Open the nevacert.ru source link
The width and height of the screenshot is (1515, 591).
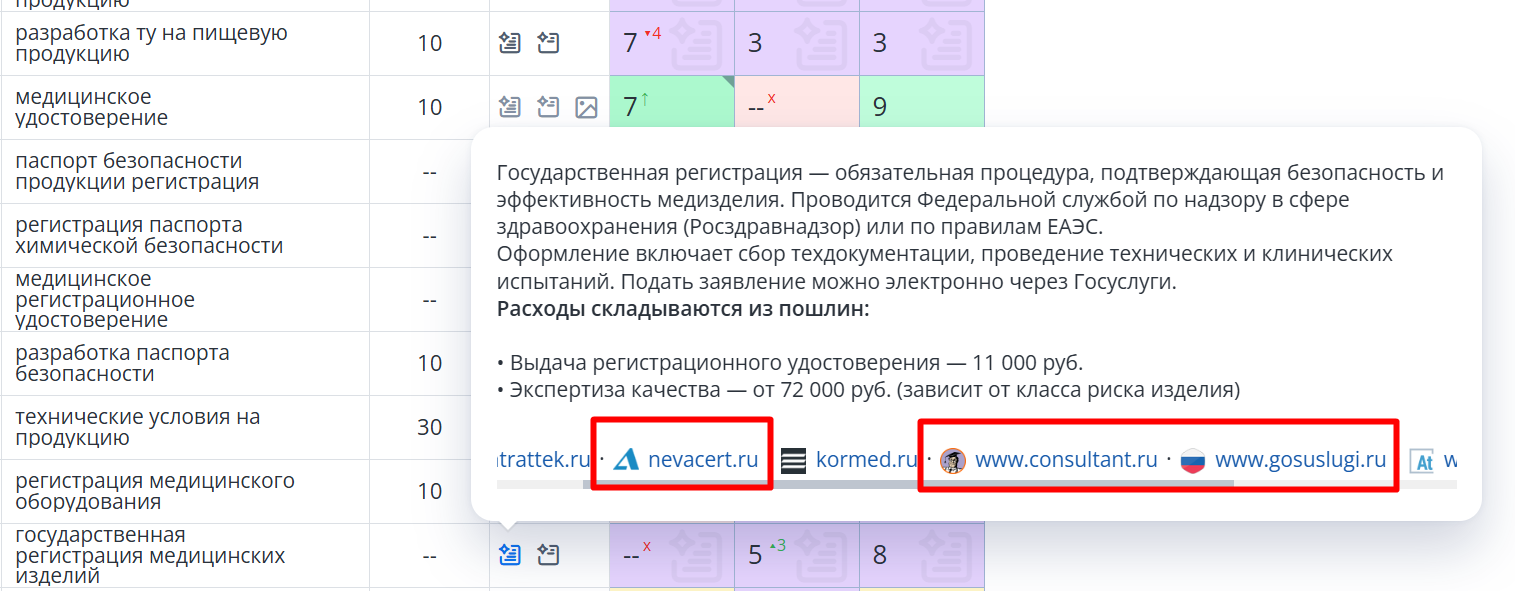pyautogui.click(x=703, y=460)
